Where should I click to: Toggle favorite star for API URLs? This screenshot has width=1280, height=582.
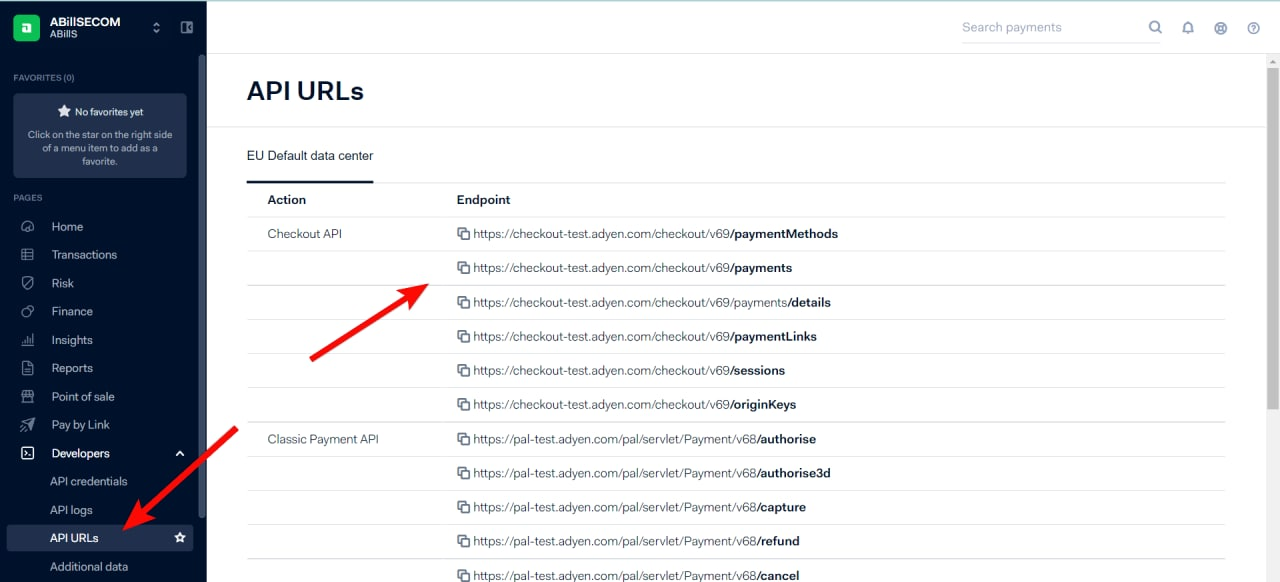(180, 538)
